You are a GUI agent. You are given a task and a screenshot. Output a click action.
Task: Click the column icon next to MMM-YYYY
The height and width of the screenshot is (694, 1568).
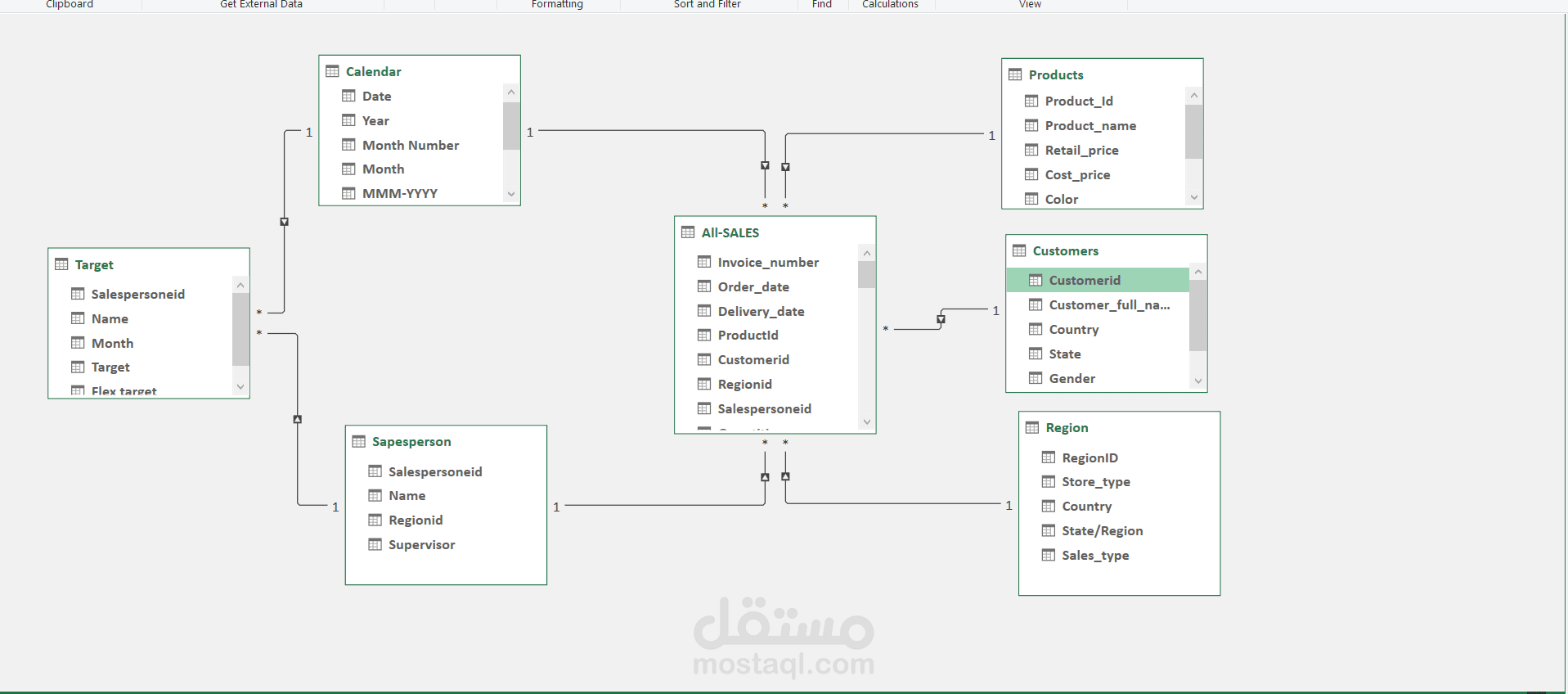coord(348,193)
